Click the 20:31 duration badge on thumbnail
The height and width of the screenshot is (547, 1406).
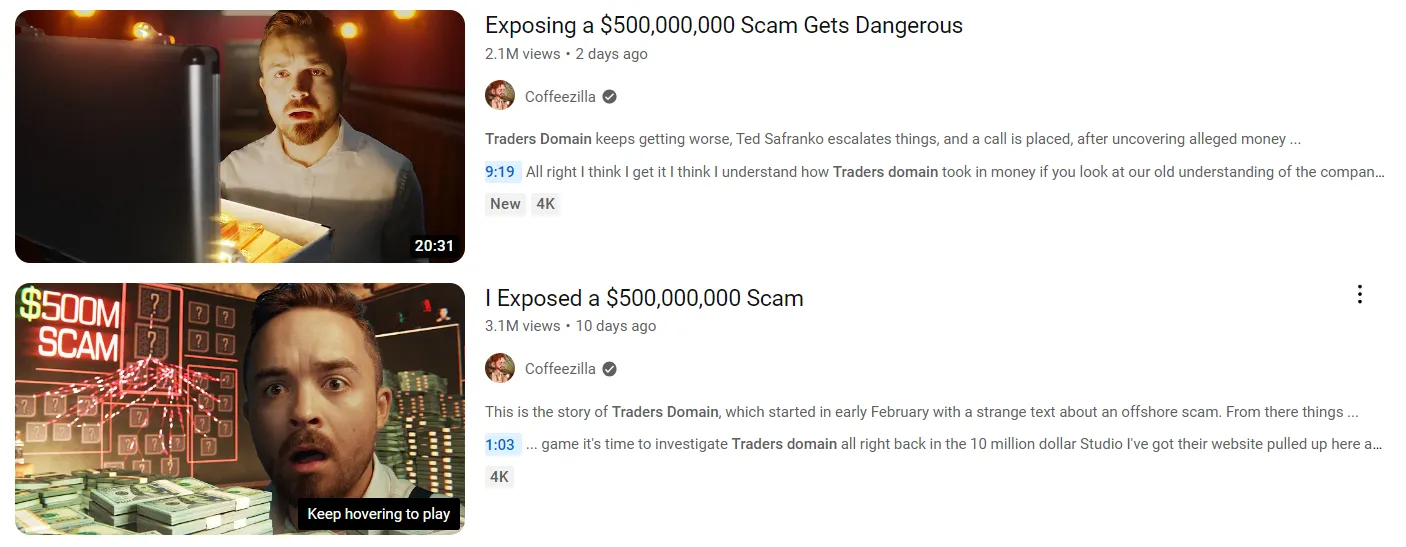(x=435, y=245)
